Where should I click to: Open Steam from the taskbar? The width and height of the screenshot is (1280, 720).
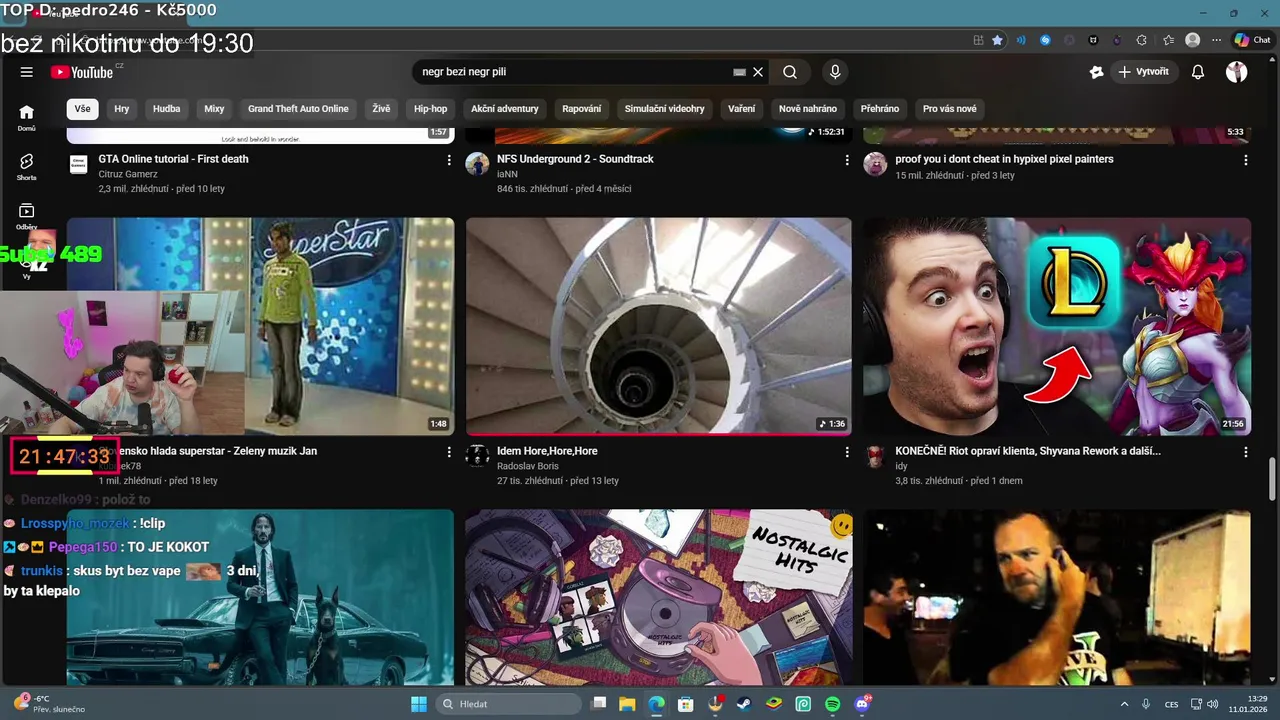(x=744, y=704)
